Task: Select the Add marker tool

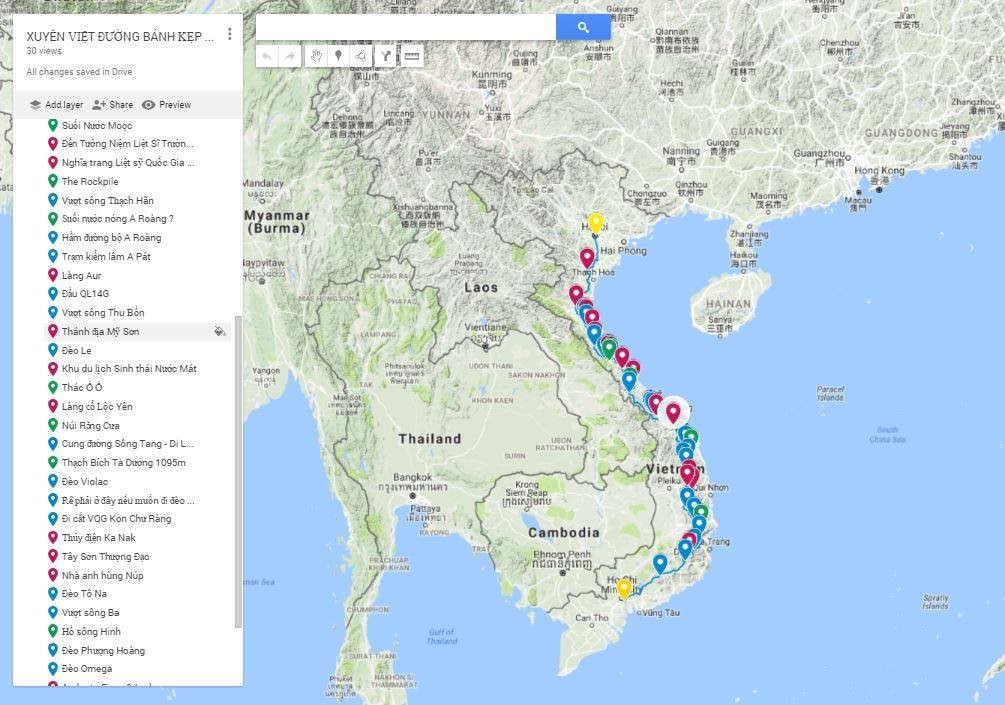Action: coord(338,56)
